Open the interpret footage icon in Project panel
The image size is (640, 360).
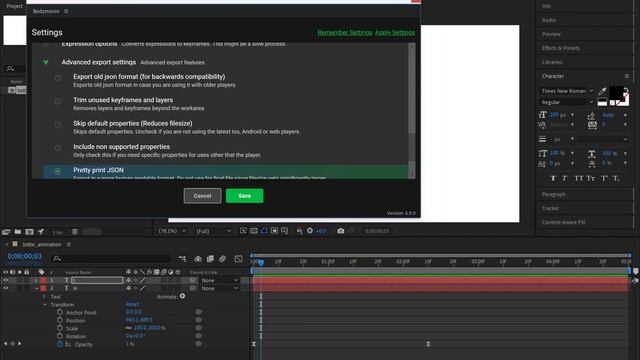tap(6, 231)
